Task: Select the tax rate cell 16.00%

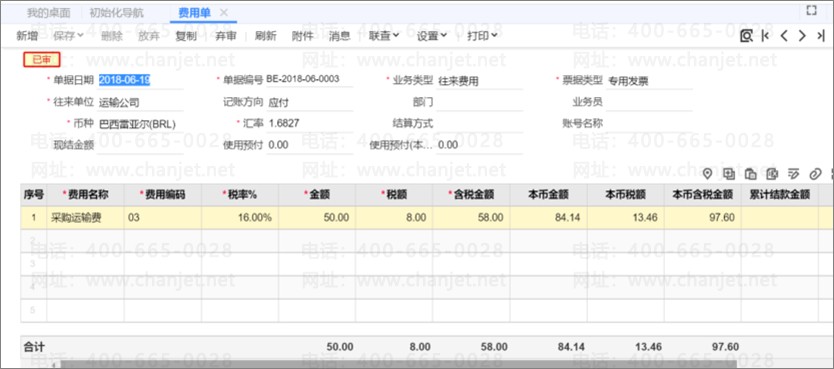Action: 240,218
